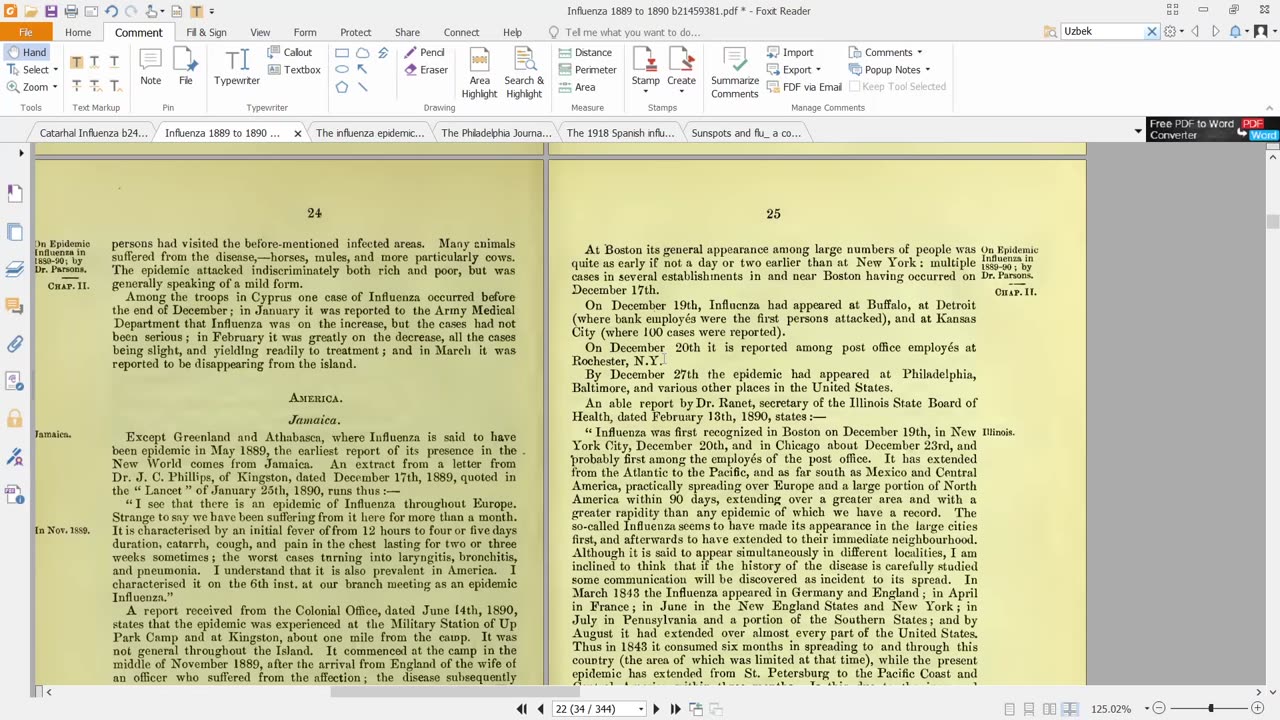1280x720 pixels.
Task: Open the Create stamp dropdown
Action: (681, 70)
